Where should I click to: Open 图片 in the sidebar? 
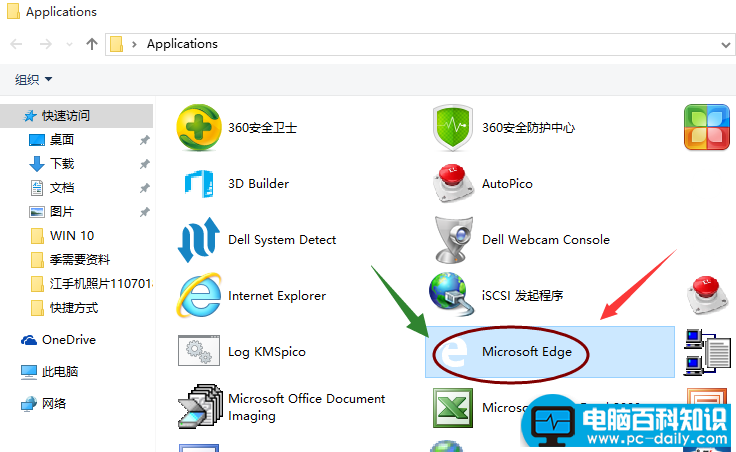tap(61, 212)
